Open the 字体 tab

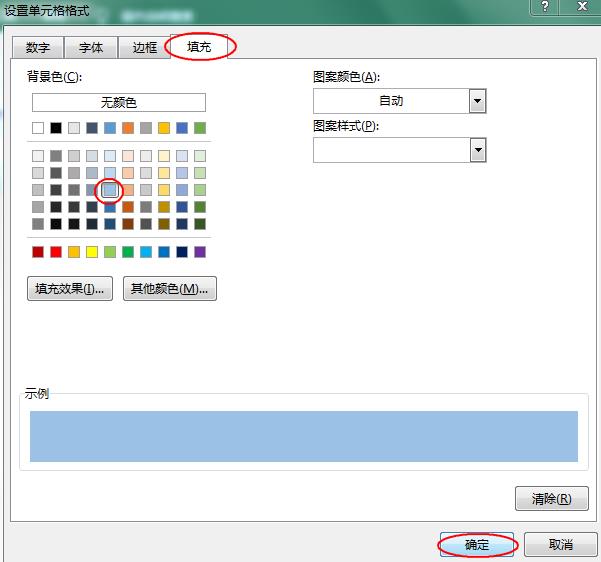91,48
